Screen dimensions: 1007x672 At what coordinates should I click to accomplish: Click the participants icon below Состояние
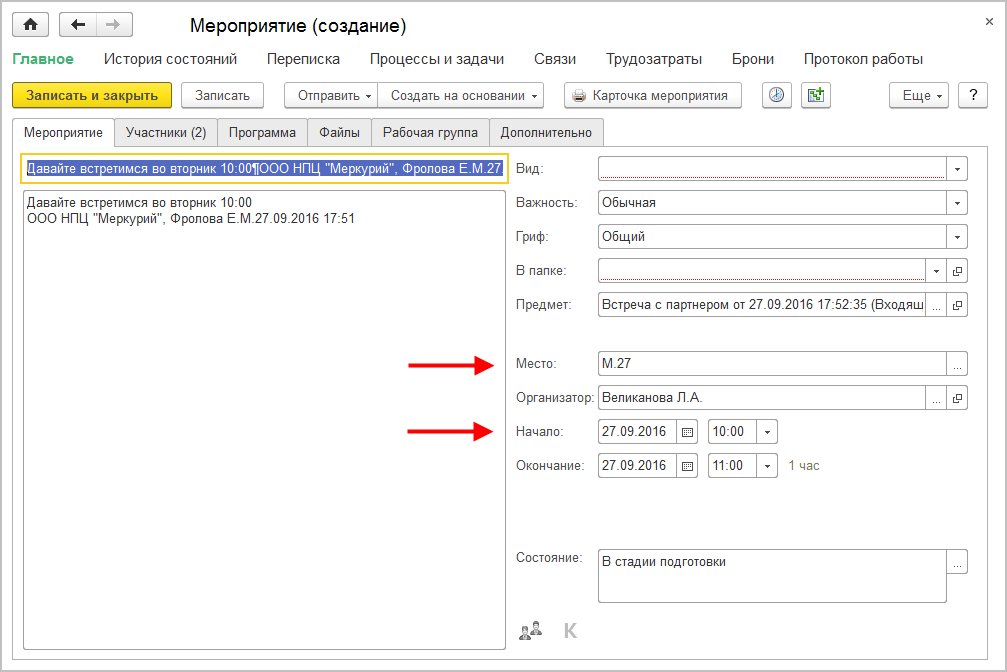[x=530, y=631]
